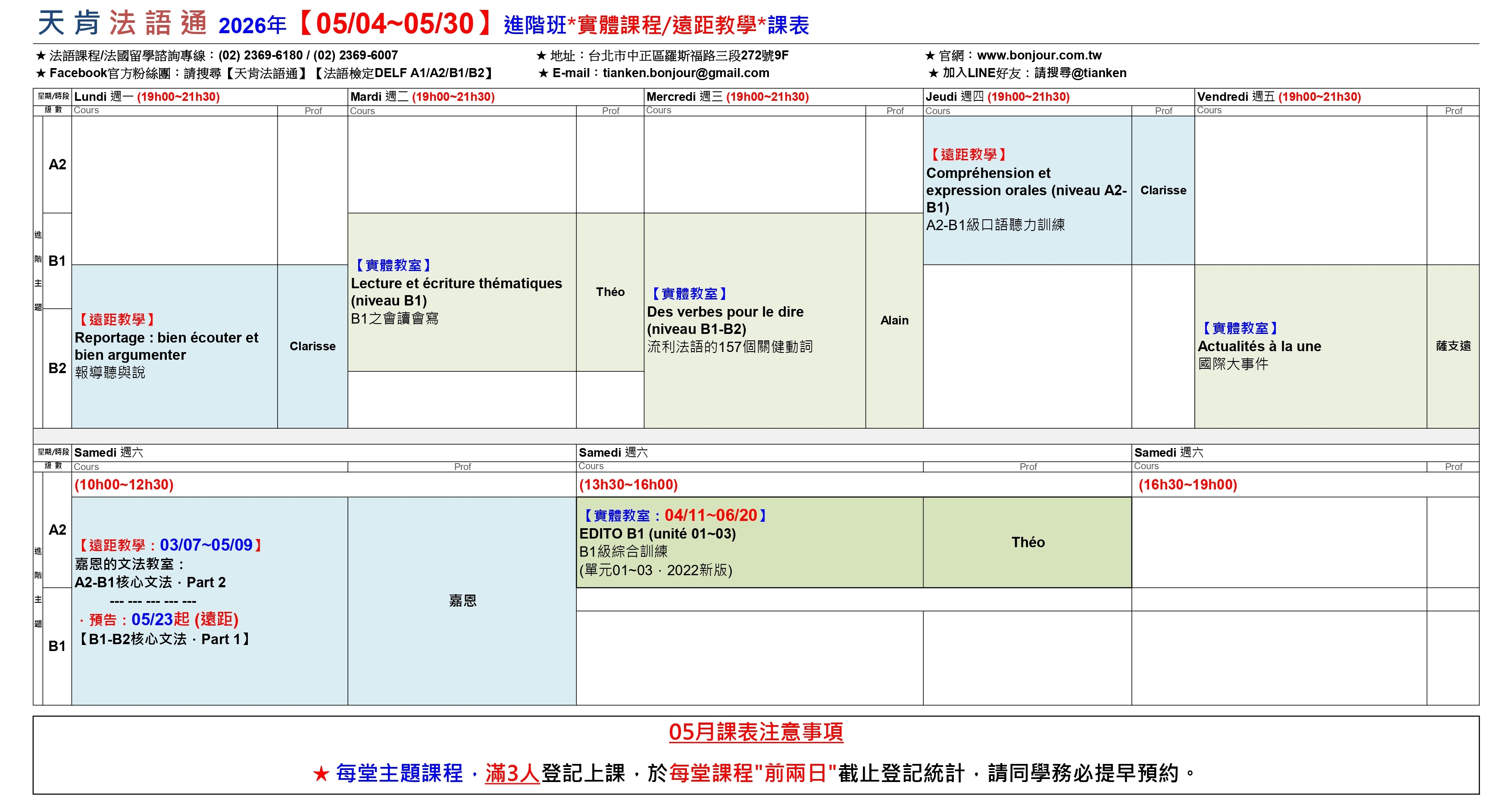Click professor 薩支遠 name cell

pyautogui.click(x=1453, y=346)
